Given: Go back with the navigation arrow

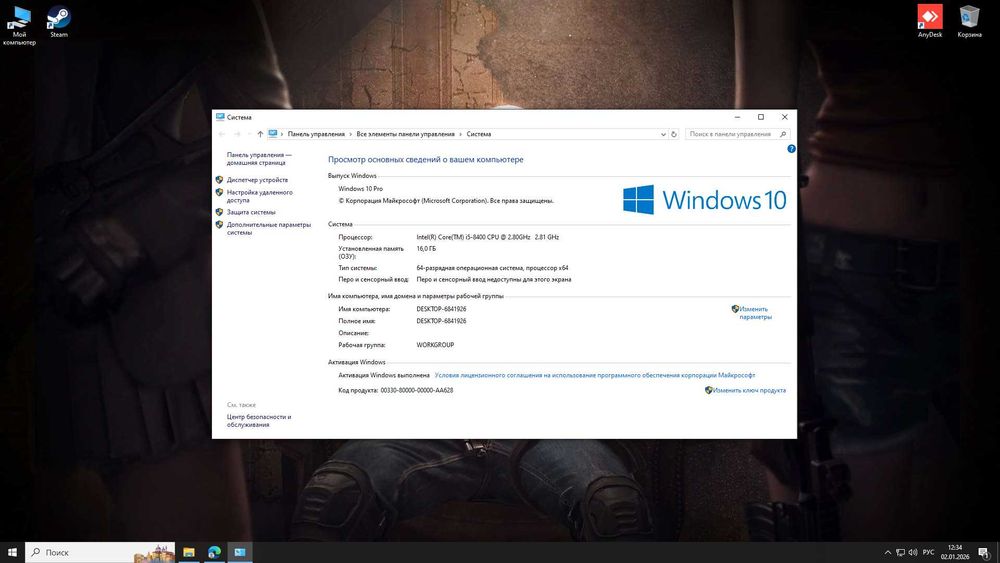Looking at the screenshot, I should pyautogui.click(x=222, y=134).
